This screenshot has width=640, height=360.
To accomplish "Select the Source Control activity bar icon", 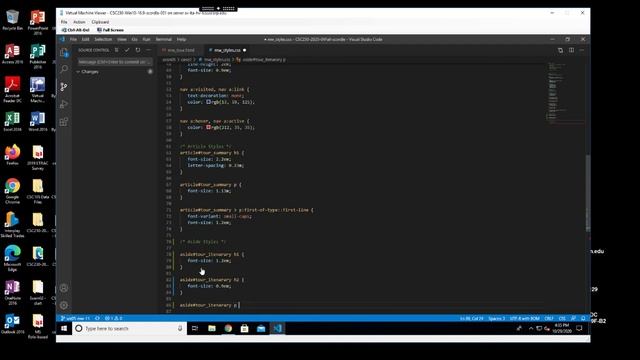I will click(64, 87).
